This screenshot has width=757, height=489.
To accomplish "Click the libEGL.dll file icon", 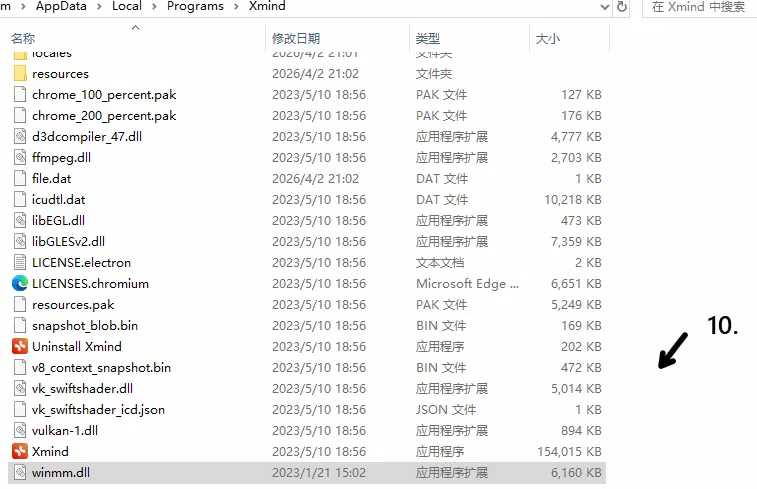I will point(20,221).
